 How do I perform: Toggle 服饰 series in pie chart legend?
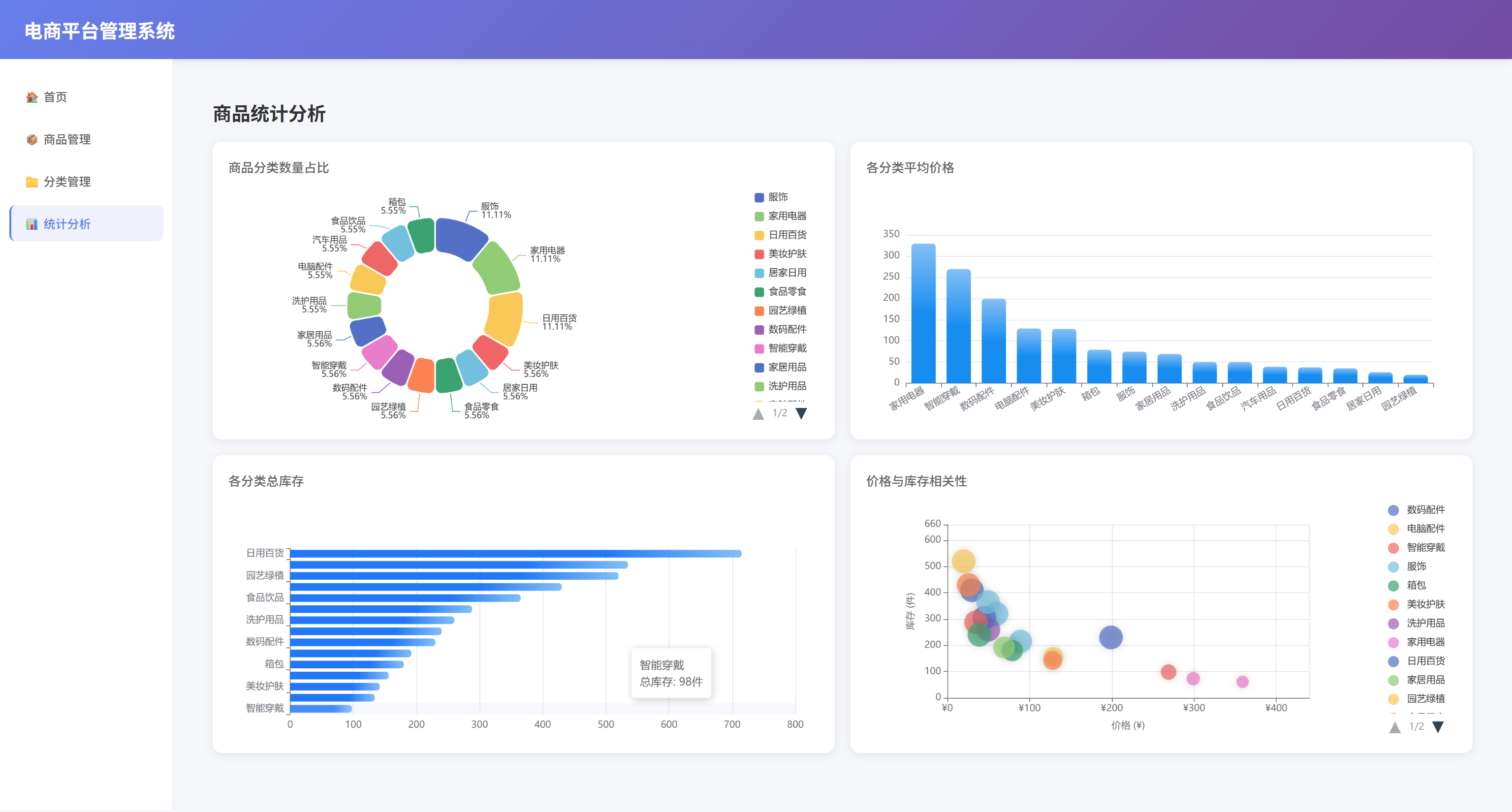tap(771, 198)
